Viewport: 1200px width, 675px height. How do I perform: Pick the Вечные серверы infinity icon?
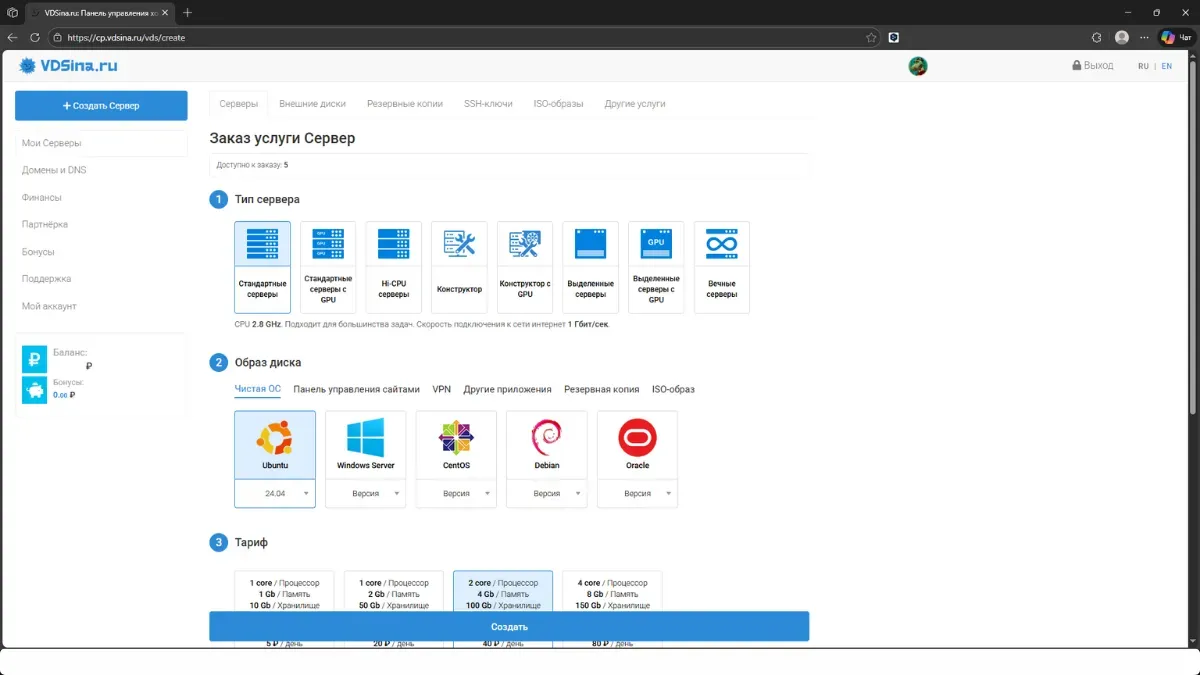click(721, 244)
